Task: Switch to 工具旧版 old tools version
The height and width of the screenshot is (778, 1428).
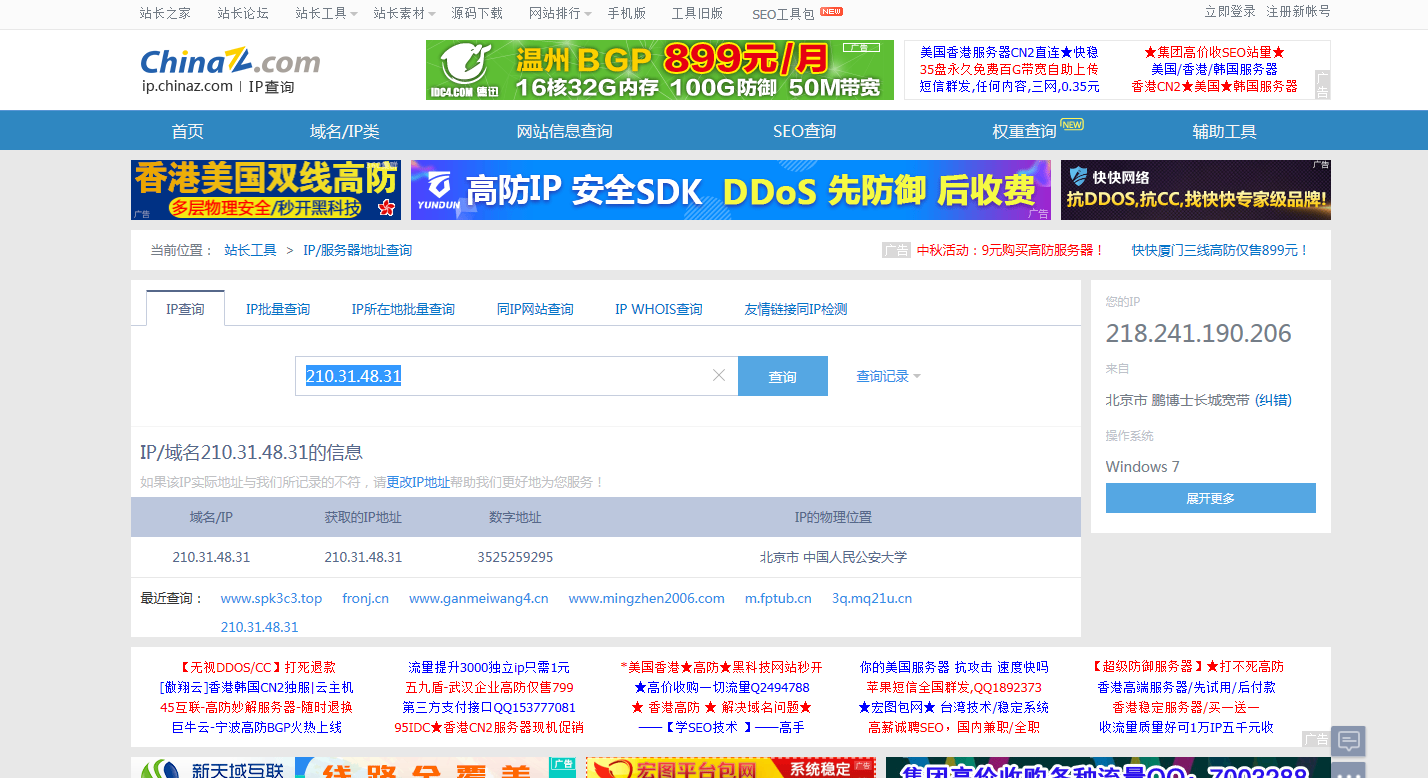Action: click(x=697, y=13)
